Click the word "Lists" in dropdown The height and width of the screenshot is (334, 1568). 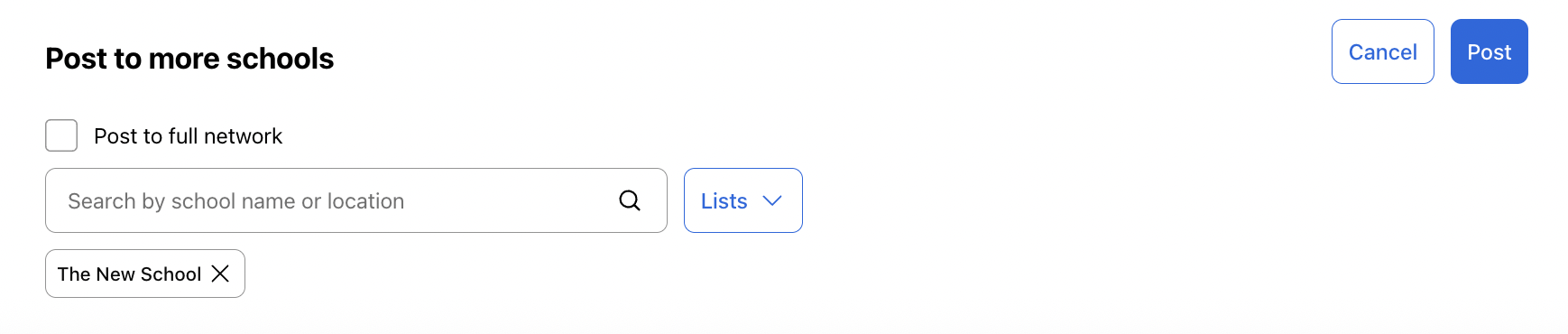pos(724,201)
